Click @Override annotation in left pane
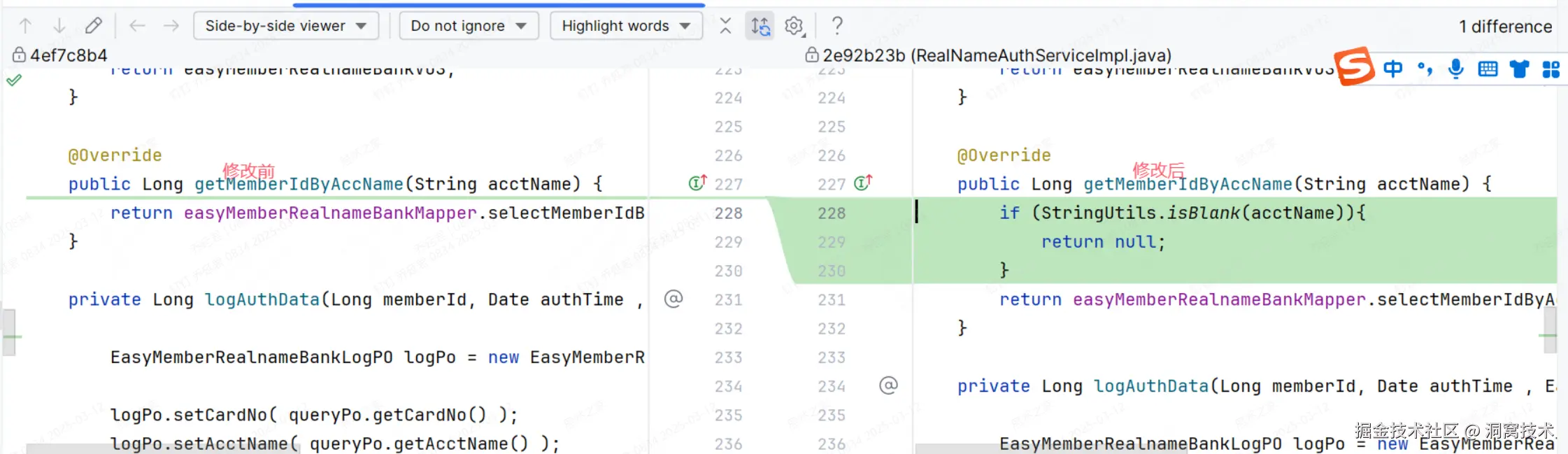This screenshot has height=454, width=1568. pos(115,155)
